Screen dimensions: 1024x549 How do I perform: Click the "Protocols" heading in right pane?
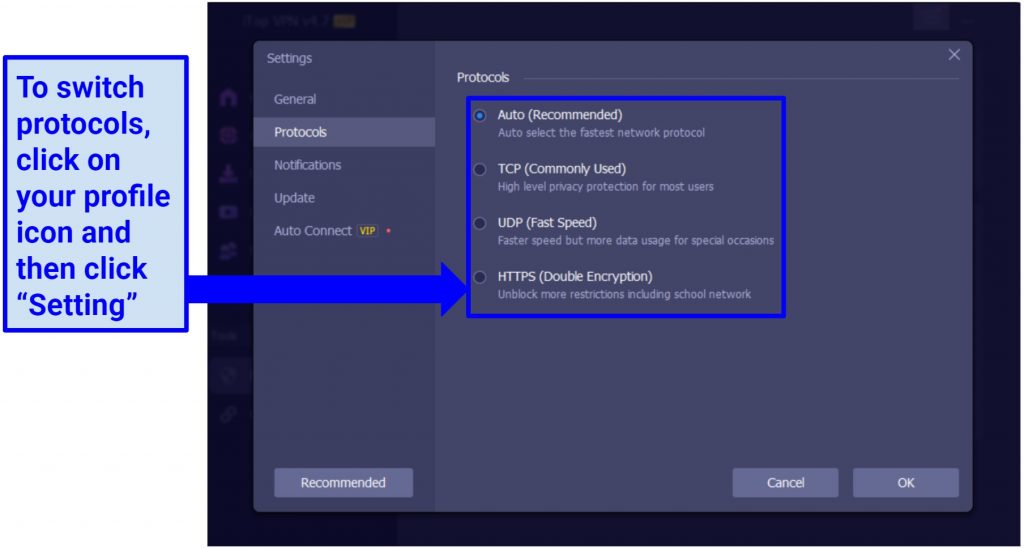[x=483, y=78]
